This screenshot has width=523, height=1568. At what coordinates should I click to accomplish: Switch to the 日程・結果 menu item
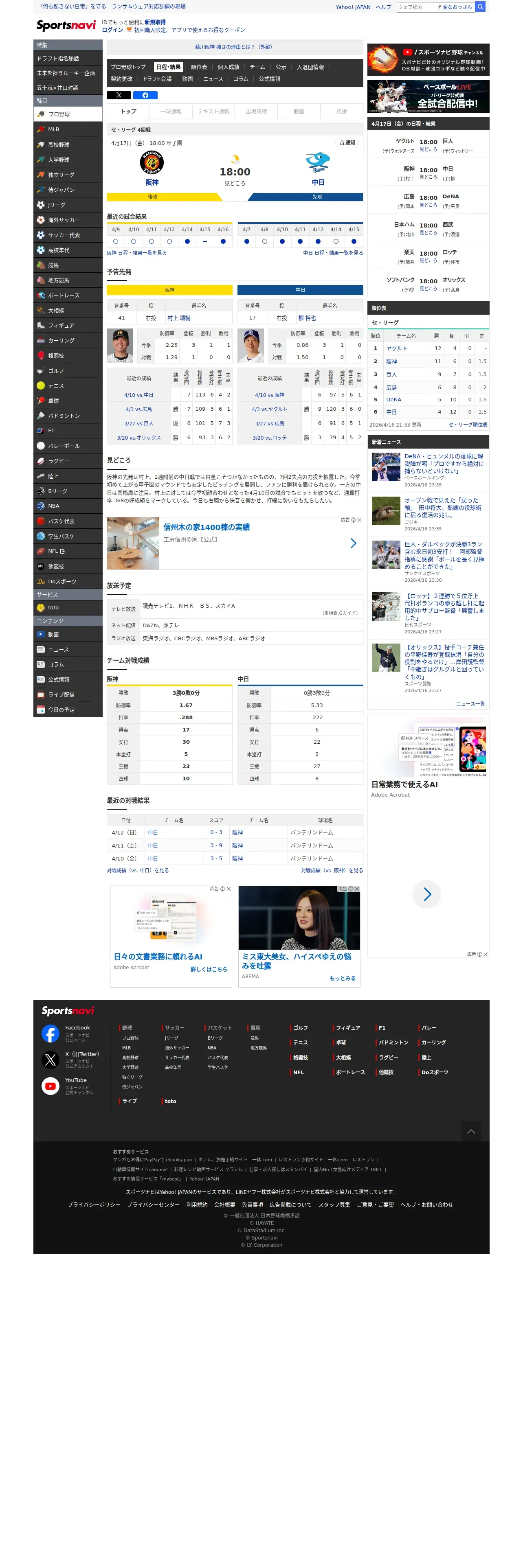point(168,67)
